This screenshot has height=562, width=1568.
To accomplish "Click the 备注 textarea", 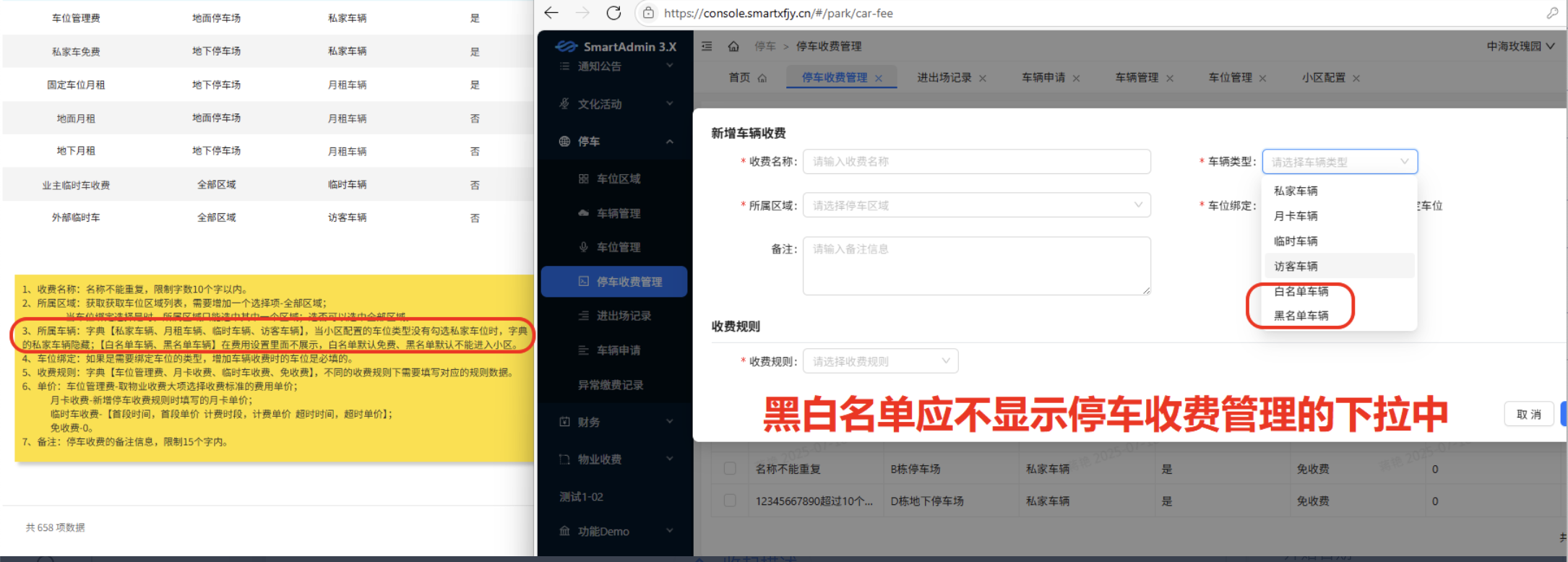I will click(976, 265).
